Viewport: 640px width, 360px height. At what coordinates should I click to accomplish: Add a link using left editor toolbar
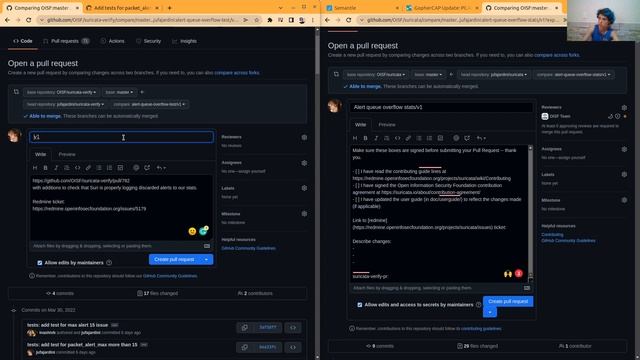[x=88, y=168]
